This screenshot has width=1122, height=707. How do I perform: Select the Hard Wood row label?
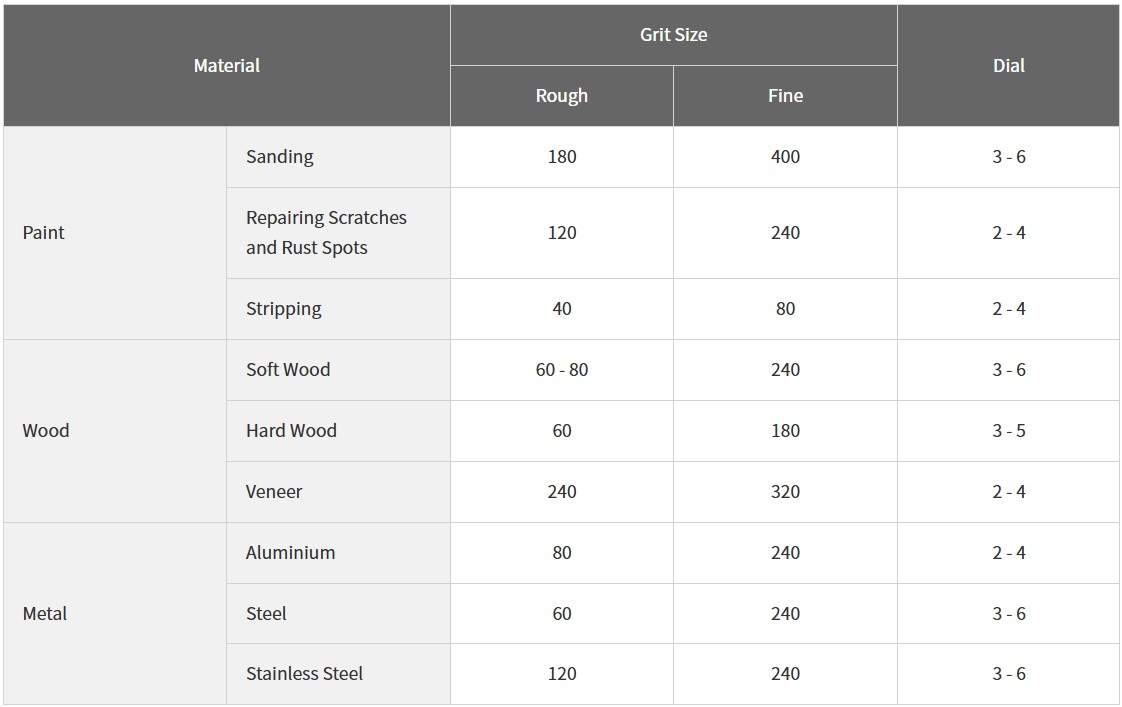tap(338, 431)
